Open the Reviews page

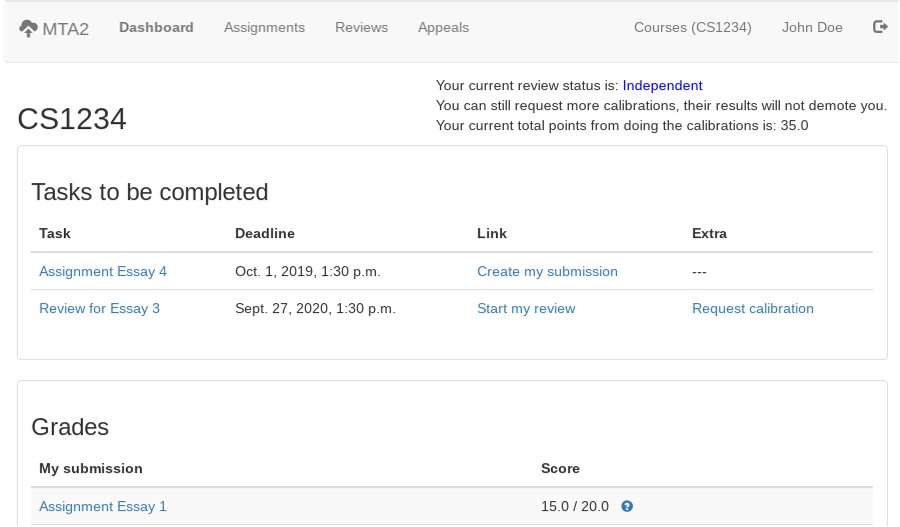[361, 27]
